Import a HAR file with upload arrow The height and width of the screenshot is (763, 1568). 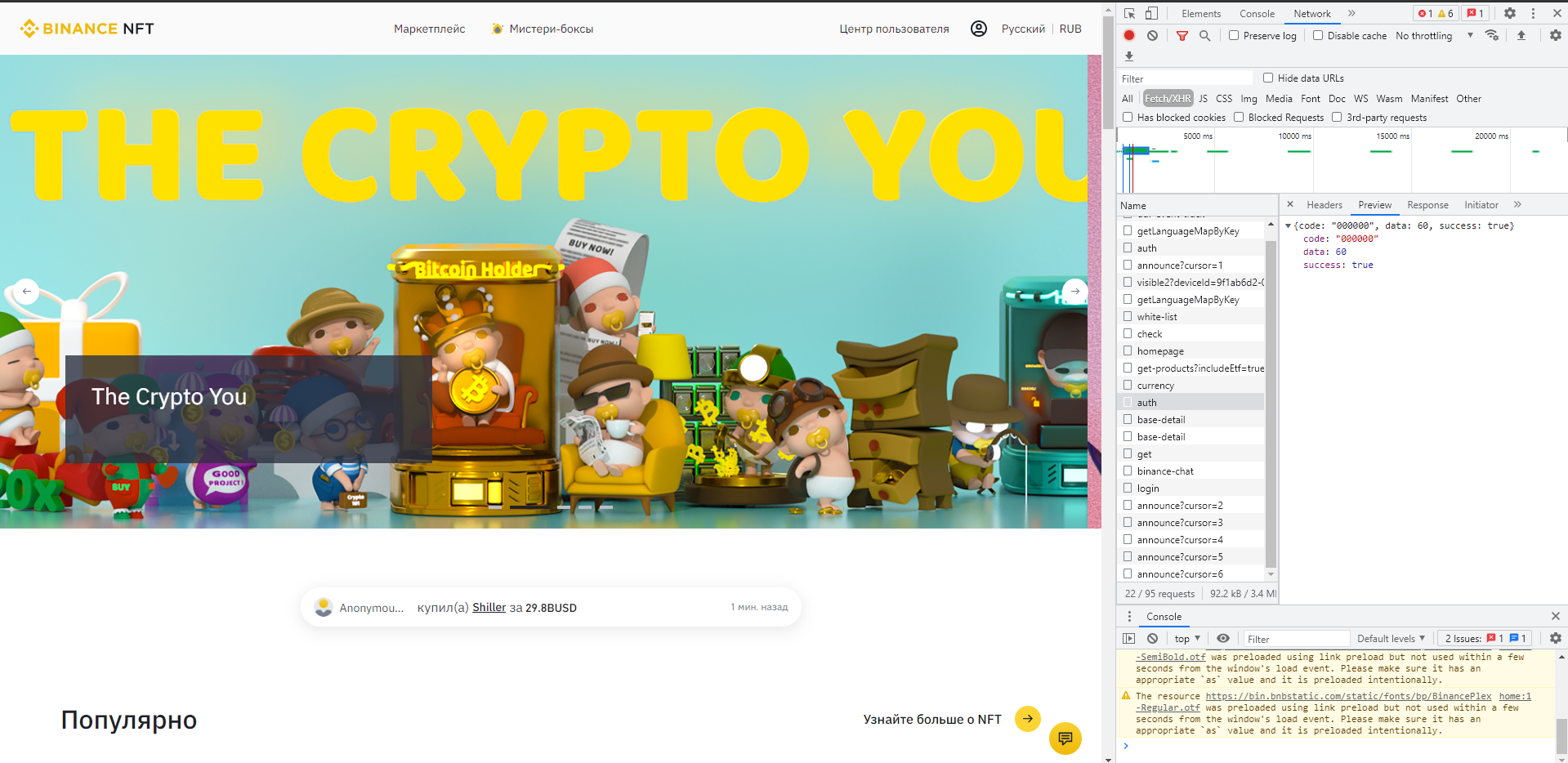[x=1521, y=35]
